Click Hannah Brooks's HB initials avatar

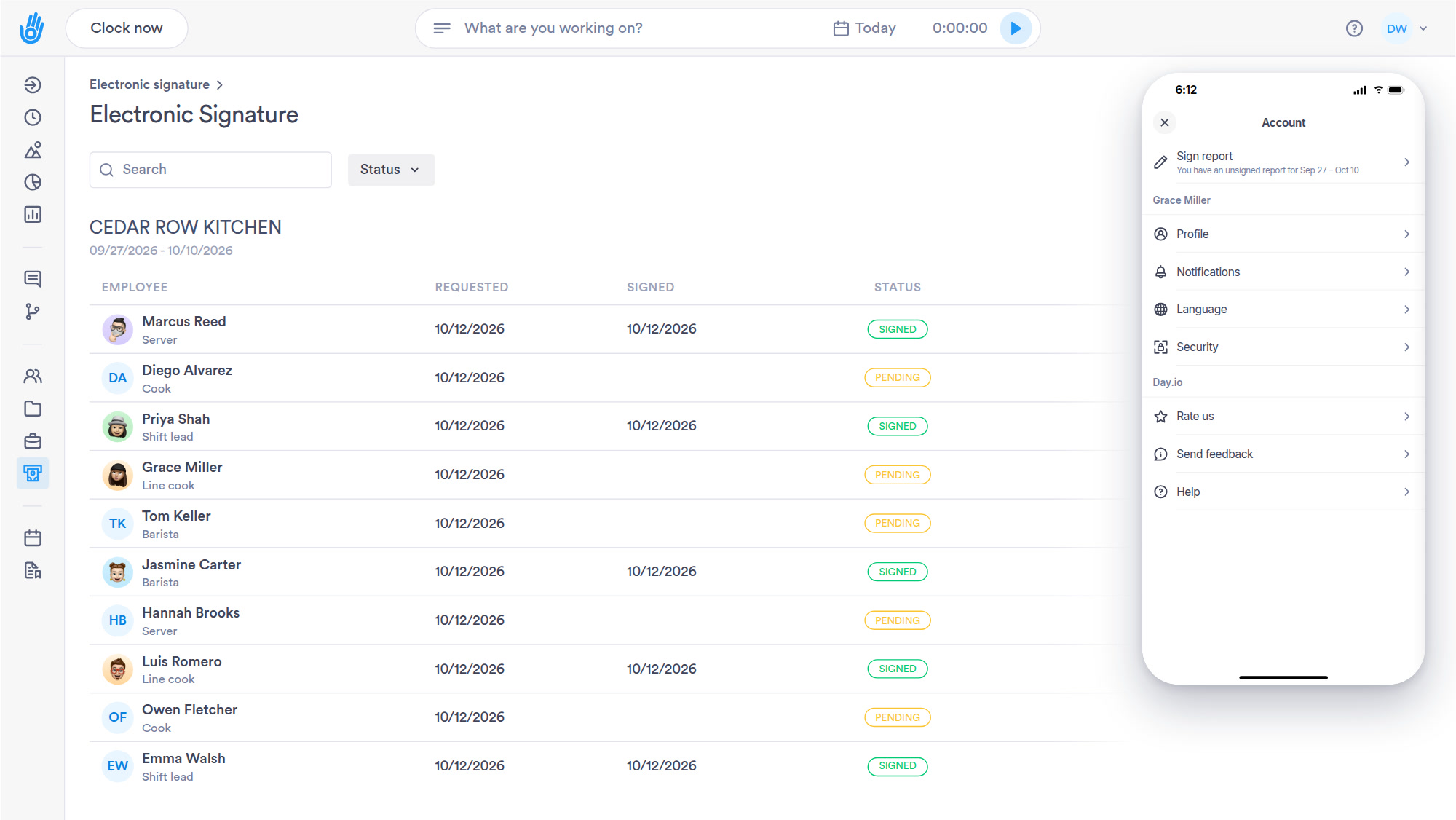pyautogui.click(x=117, y=620)
